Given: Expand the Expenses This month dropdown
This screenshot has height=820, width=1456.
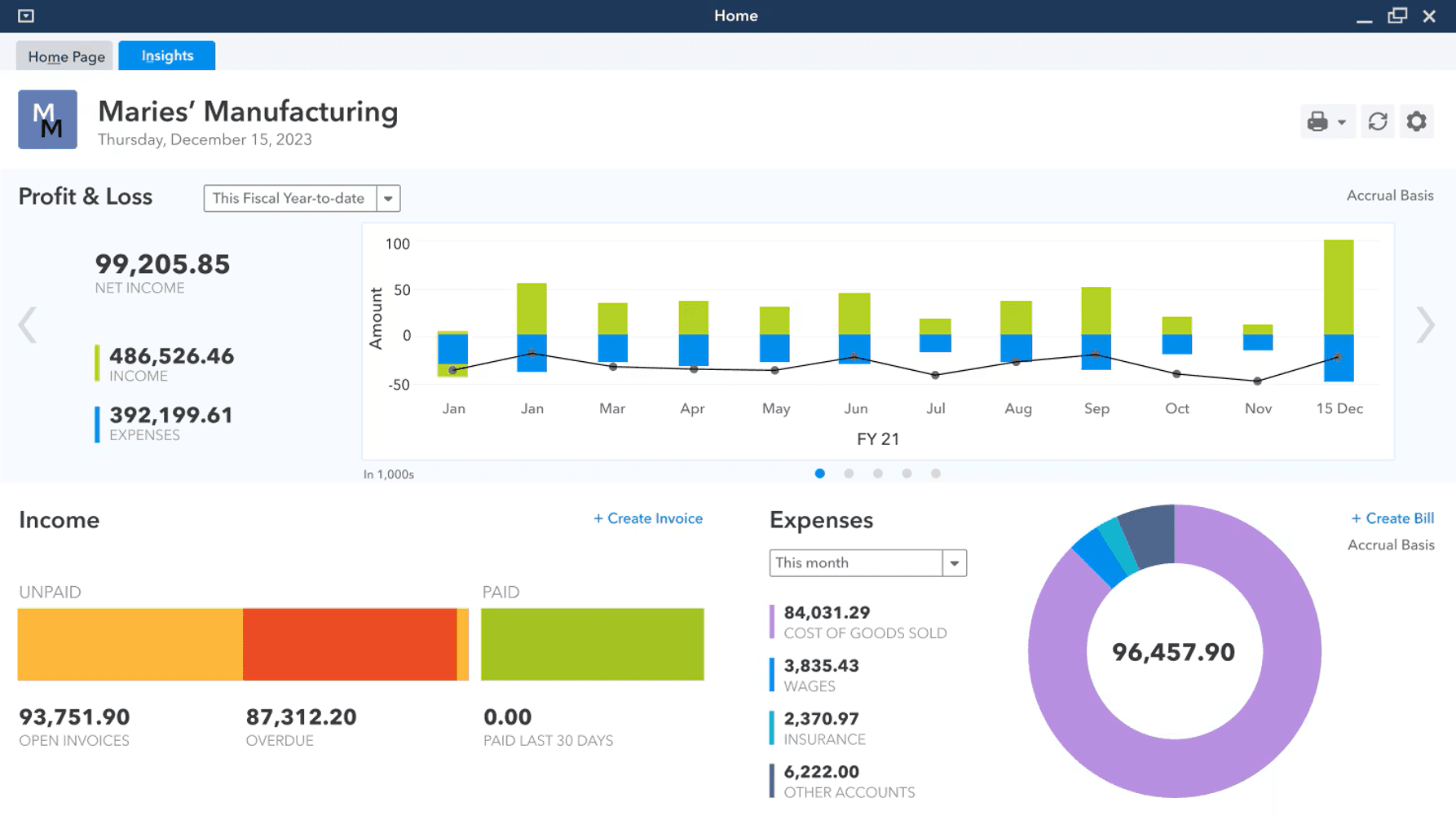Looking at the screenshot, I should pos(868,562).
